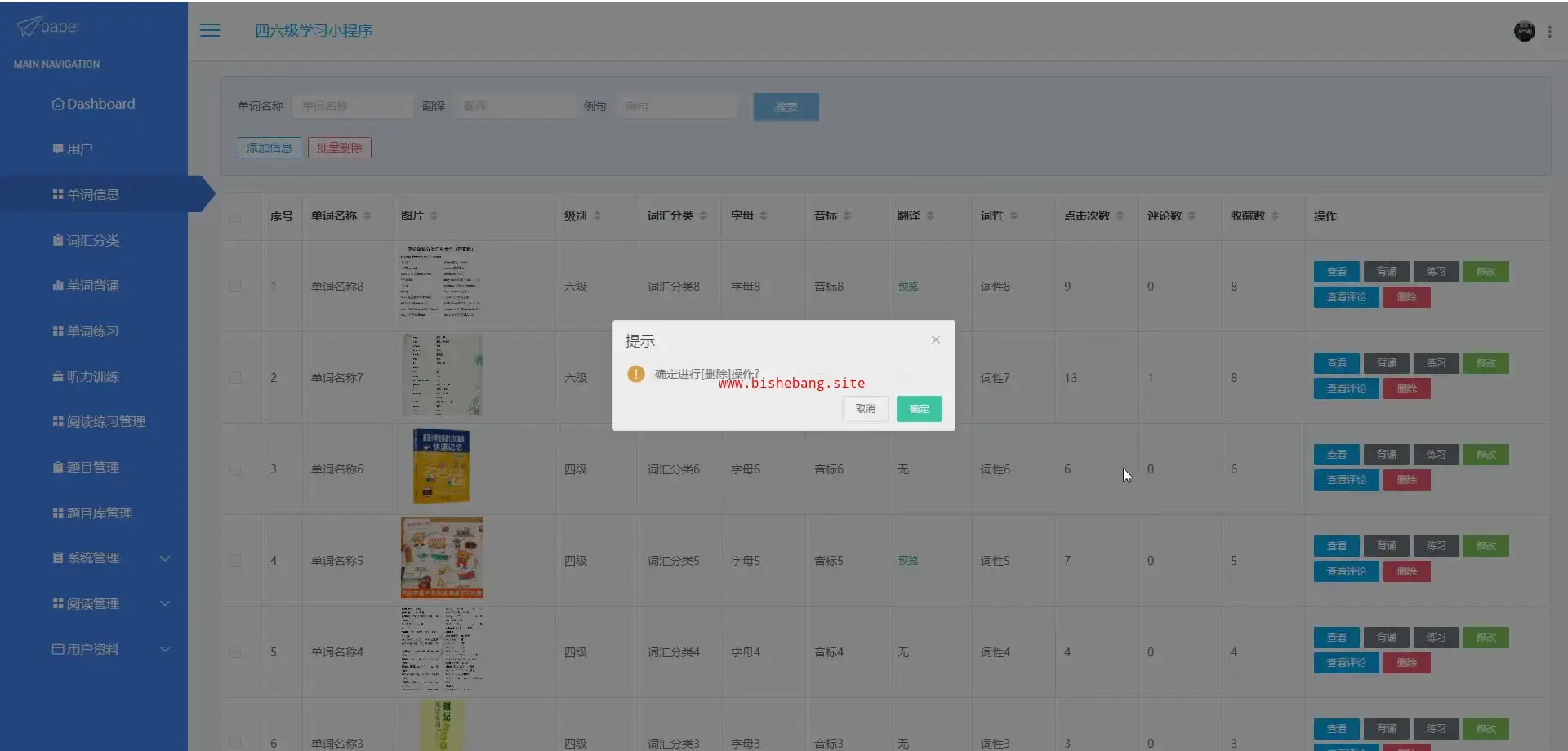Tick the checkbox for row 单词名称7
This screenshot has height=751, width=1568.
coord(235,378)
